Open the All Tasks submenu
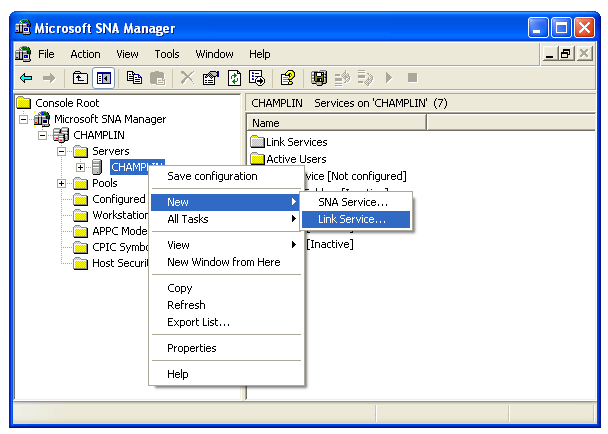Screen dimensions: 608x434 [x=225, y=219]
